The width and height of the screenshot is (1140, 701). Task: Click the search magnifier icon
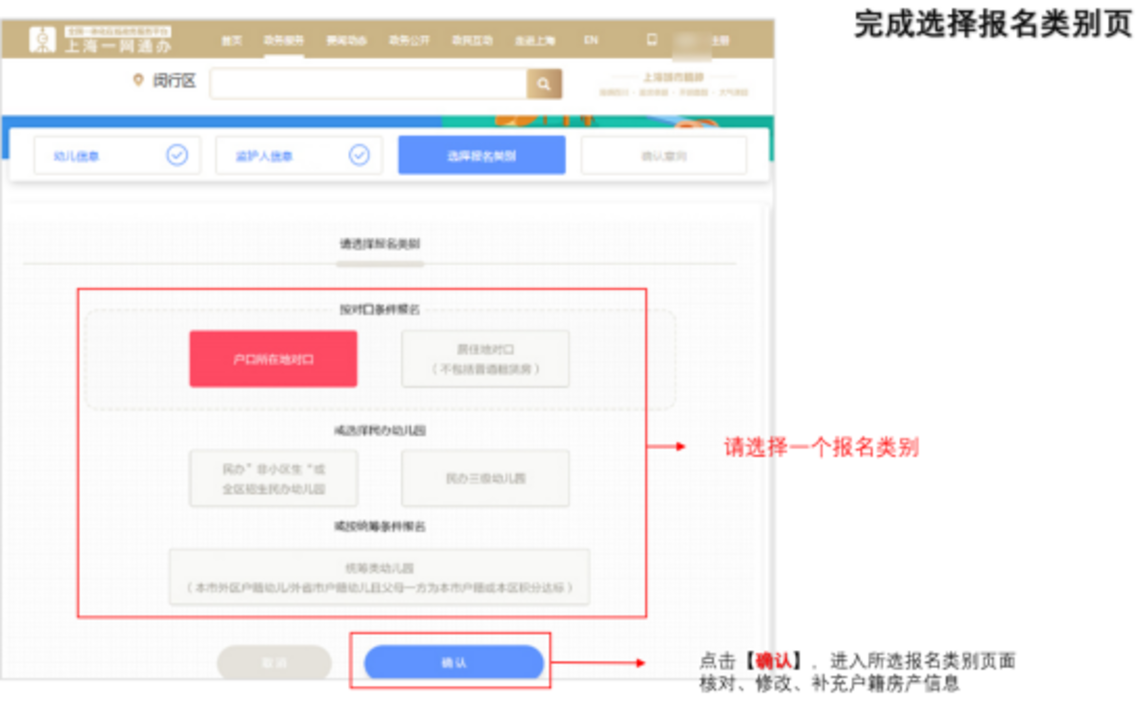542,84
